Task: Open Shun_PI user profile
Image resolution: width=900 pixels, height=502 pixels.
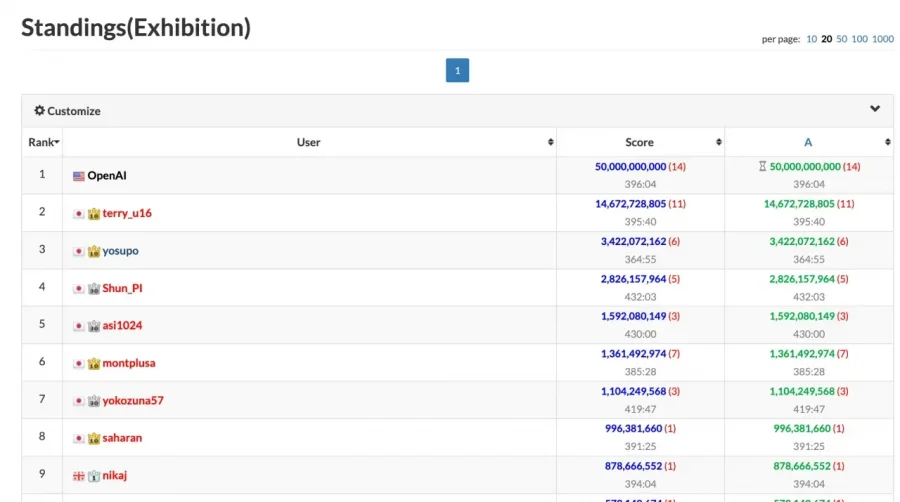Action: coord(122,288)
